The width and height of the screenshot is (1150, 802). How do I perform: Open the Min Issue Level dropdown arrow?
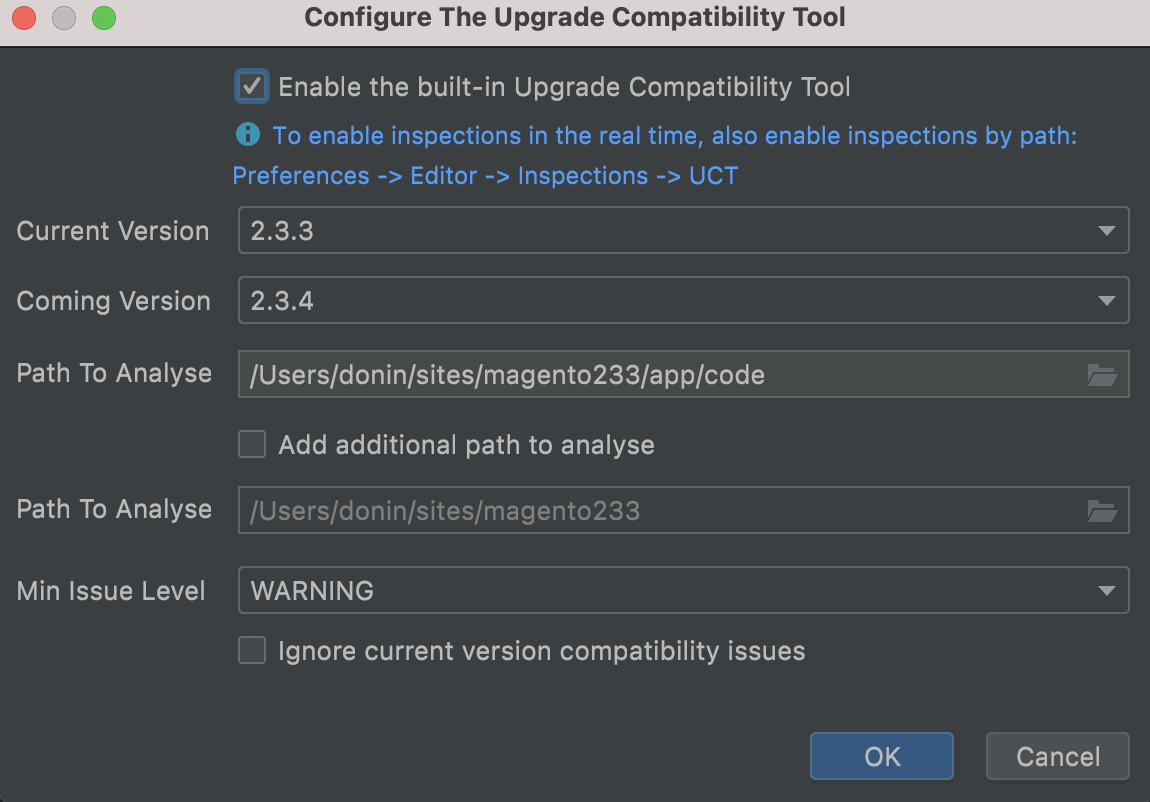tap(1106, 590)
